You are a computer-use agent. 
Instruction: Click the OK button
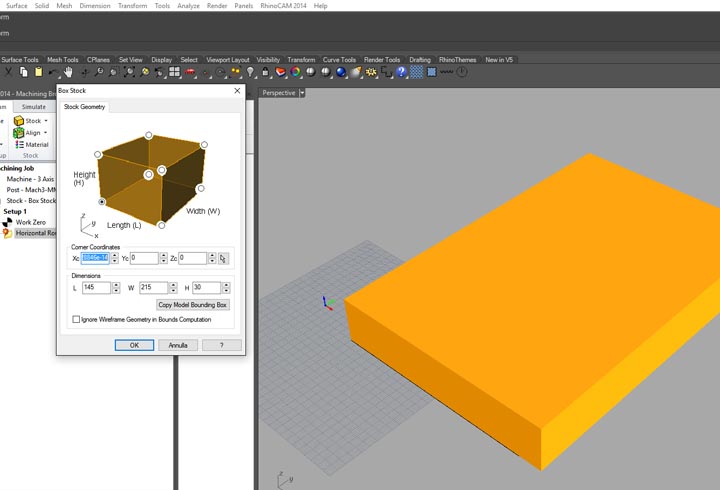[x=134, y=345]
